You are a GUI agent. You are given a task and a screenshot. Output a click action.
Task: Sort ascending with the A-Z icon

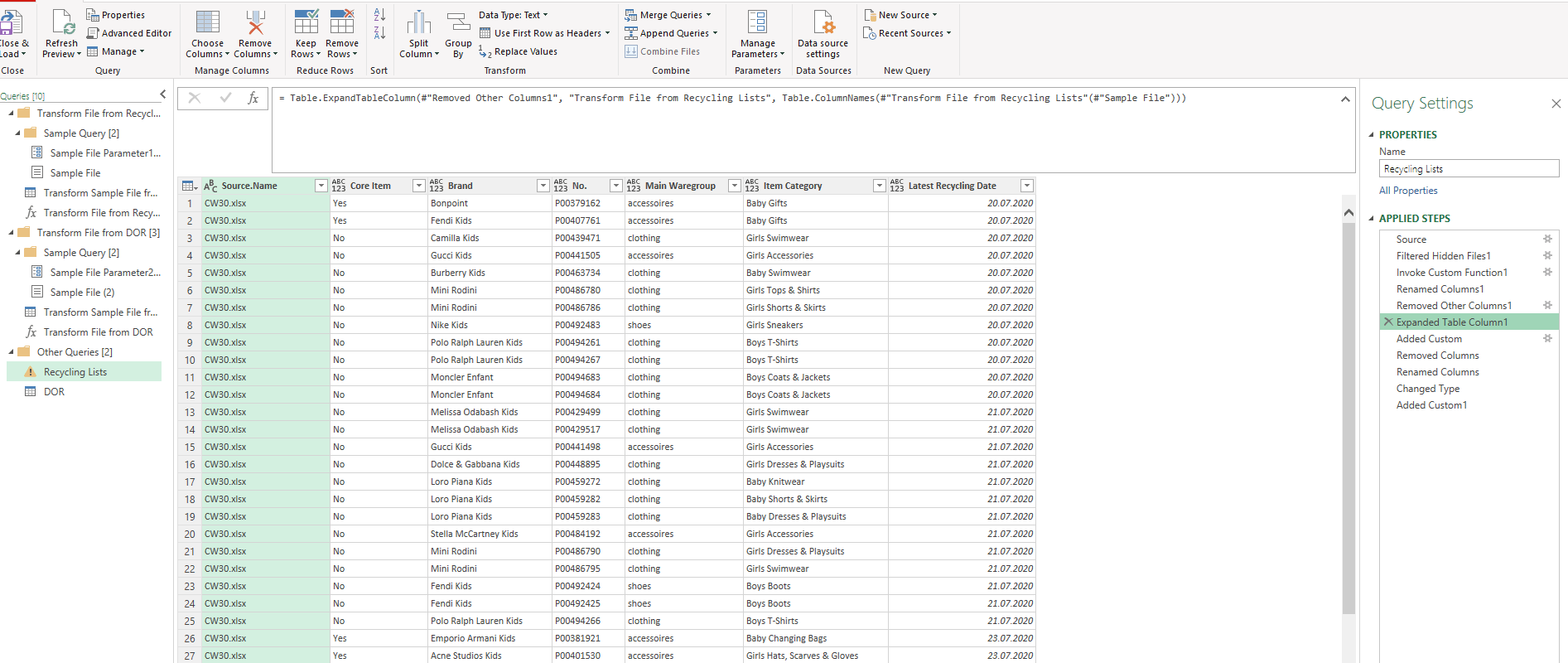pyautogui.click(x=379, y=15)
